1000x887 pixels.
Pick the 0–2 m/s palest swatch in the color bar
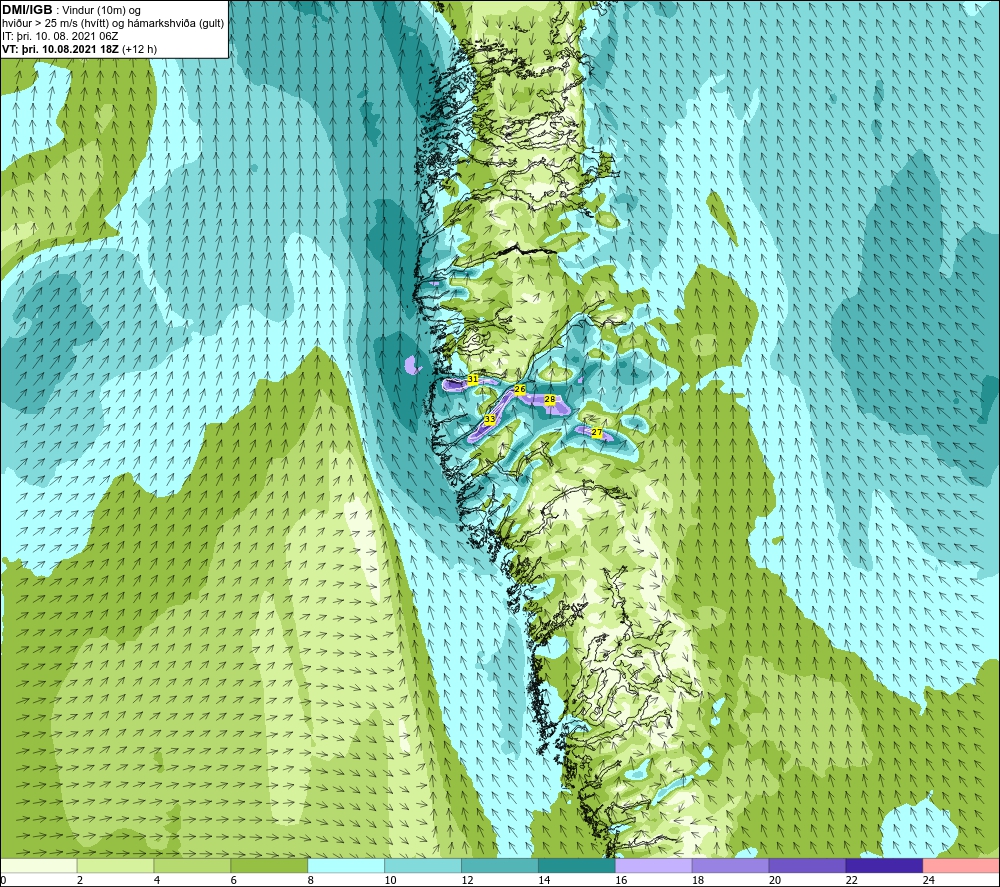[x=39, y=866]
